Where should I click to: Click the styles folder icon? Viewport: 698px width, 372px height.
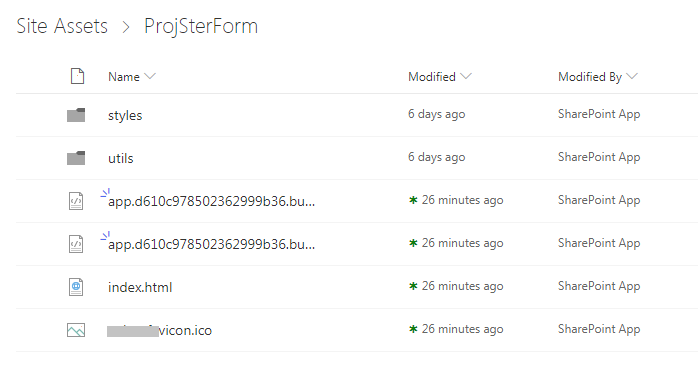point(76,115)
